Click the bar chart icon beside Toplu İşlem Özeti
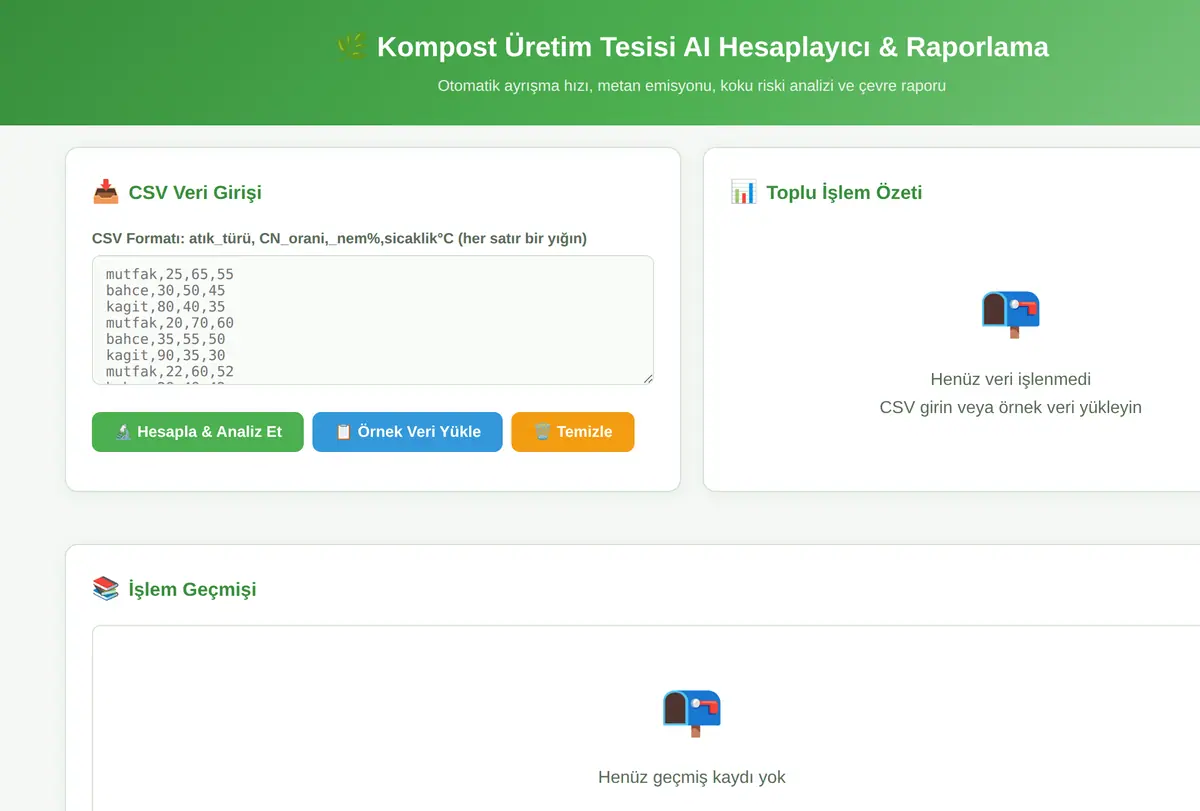The width and height of the screenshot is (1200, 811). 744,192
